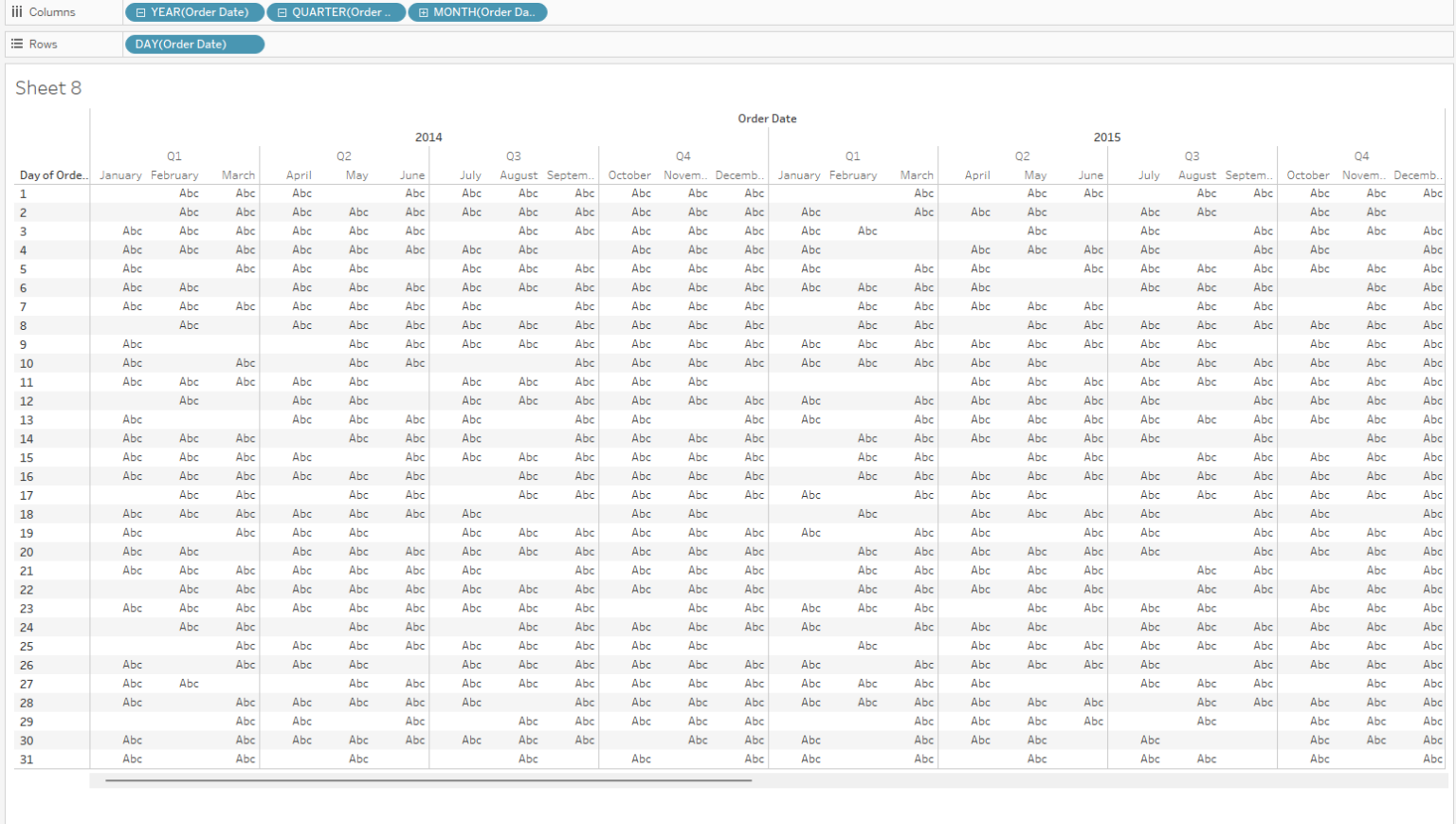Select the DAY(Order Date) pill on Rows
The width and height of the screenshot is (1456, 824).
[194, 44]
